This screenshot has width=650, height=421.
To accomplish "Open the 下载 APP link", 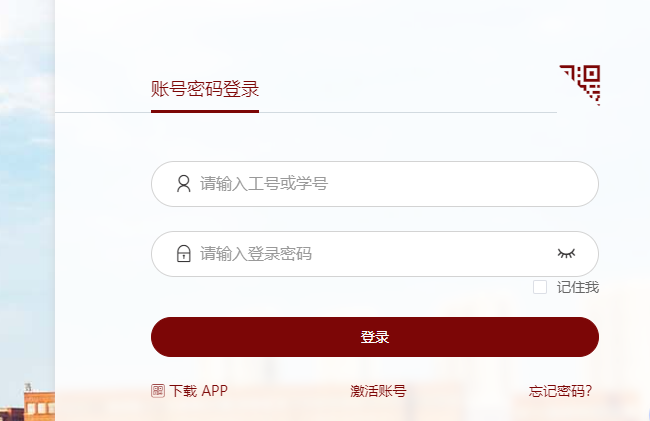I will point(198,391).
